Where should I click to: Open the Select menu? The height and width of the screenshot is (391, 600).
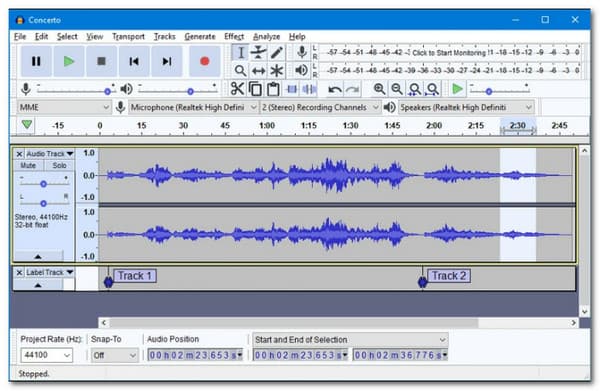(x=67, y=36)
